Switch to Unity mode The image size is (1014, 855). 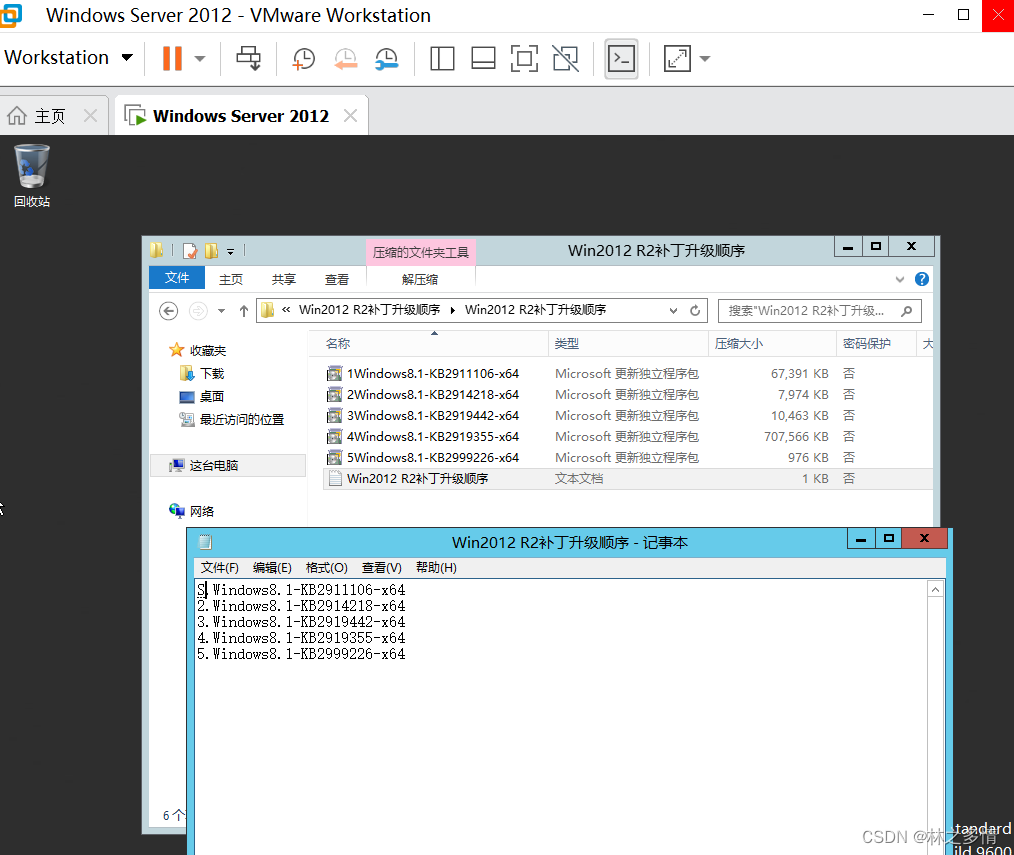click(566, 58)
